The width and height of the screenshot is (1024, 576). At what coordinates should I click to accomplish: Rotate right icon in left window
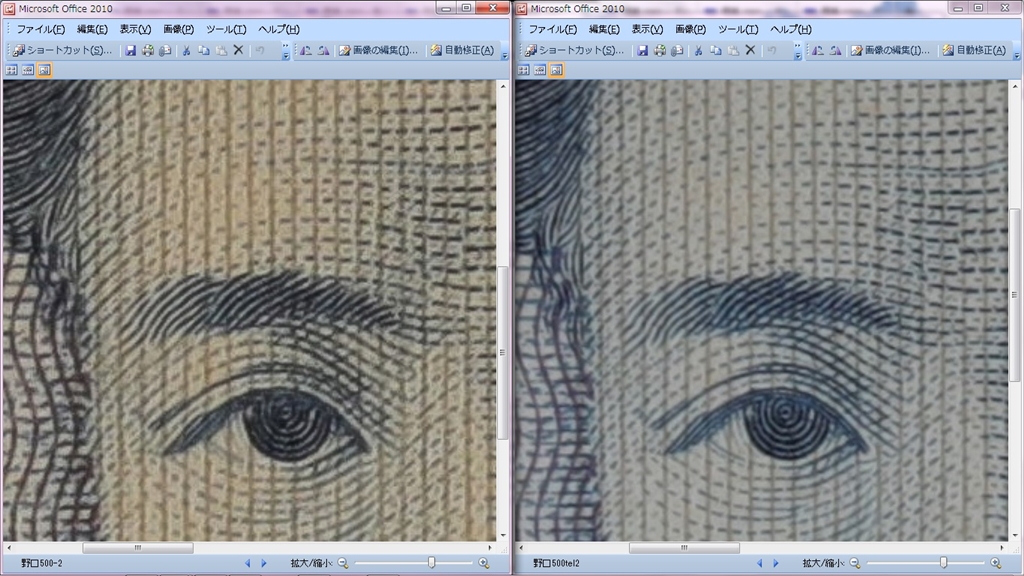point(323,50)
